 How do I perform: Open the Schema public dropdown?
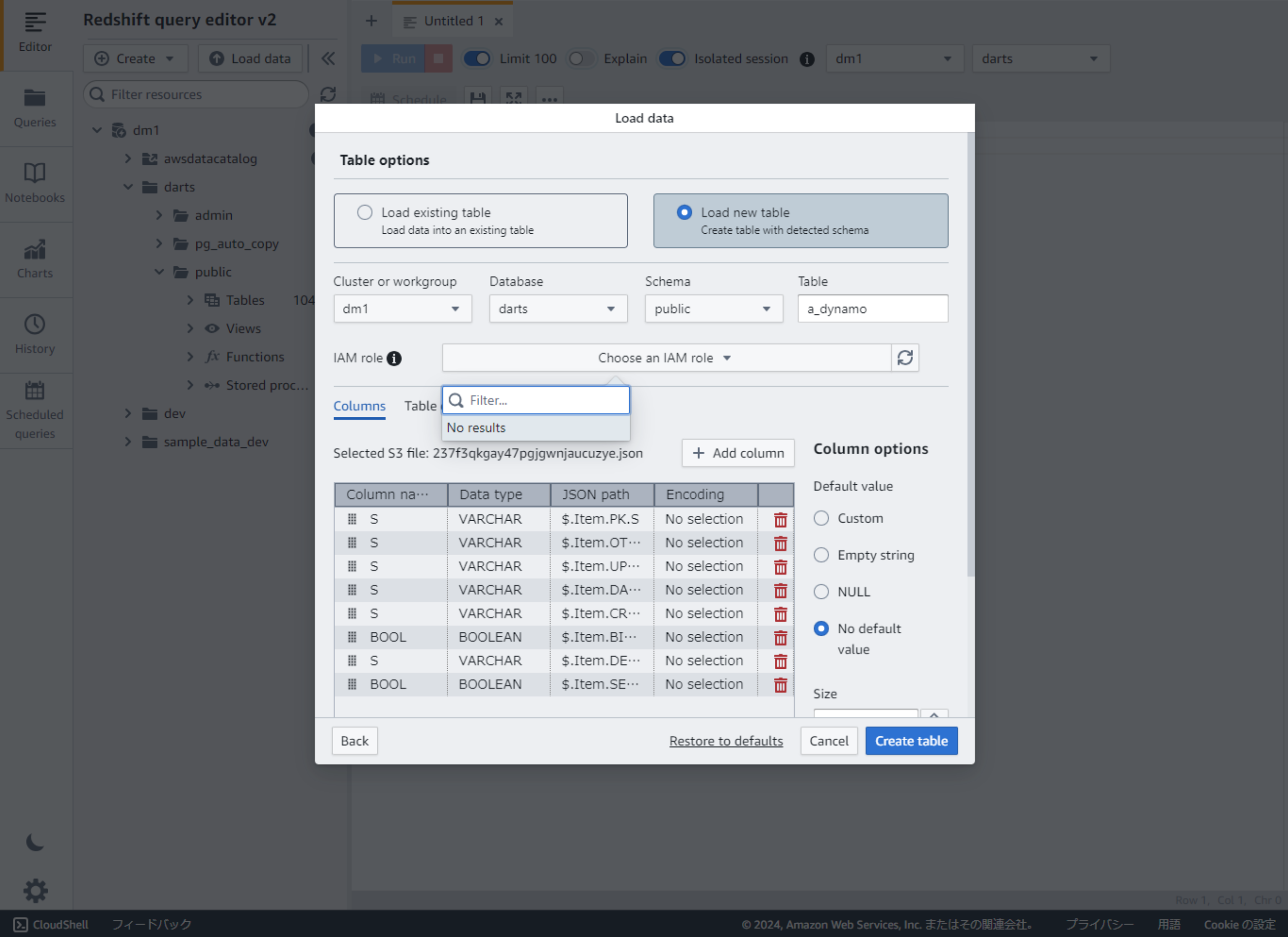[713, 309]
